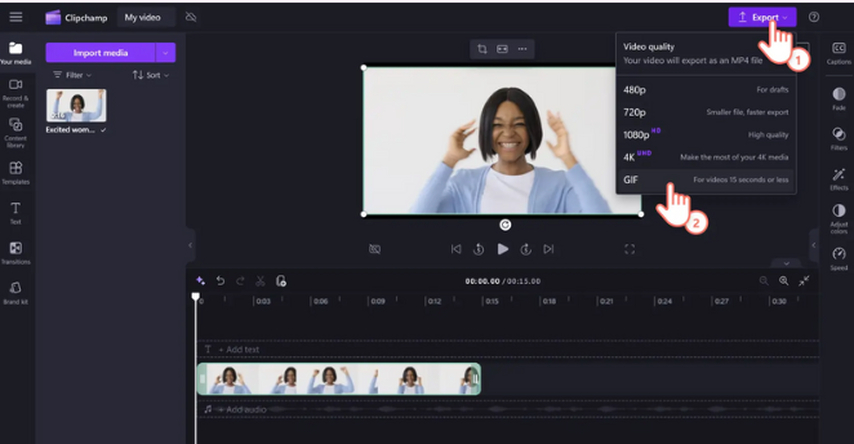Open the hamburger main menu

[x=16, y=17]
